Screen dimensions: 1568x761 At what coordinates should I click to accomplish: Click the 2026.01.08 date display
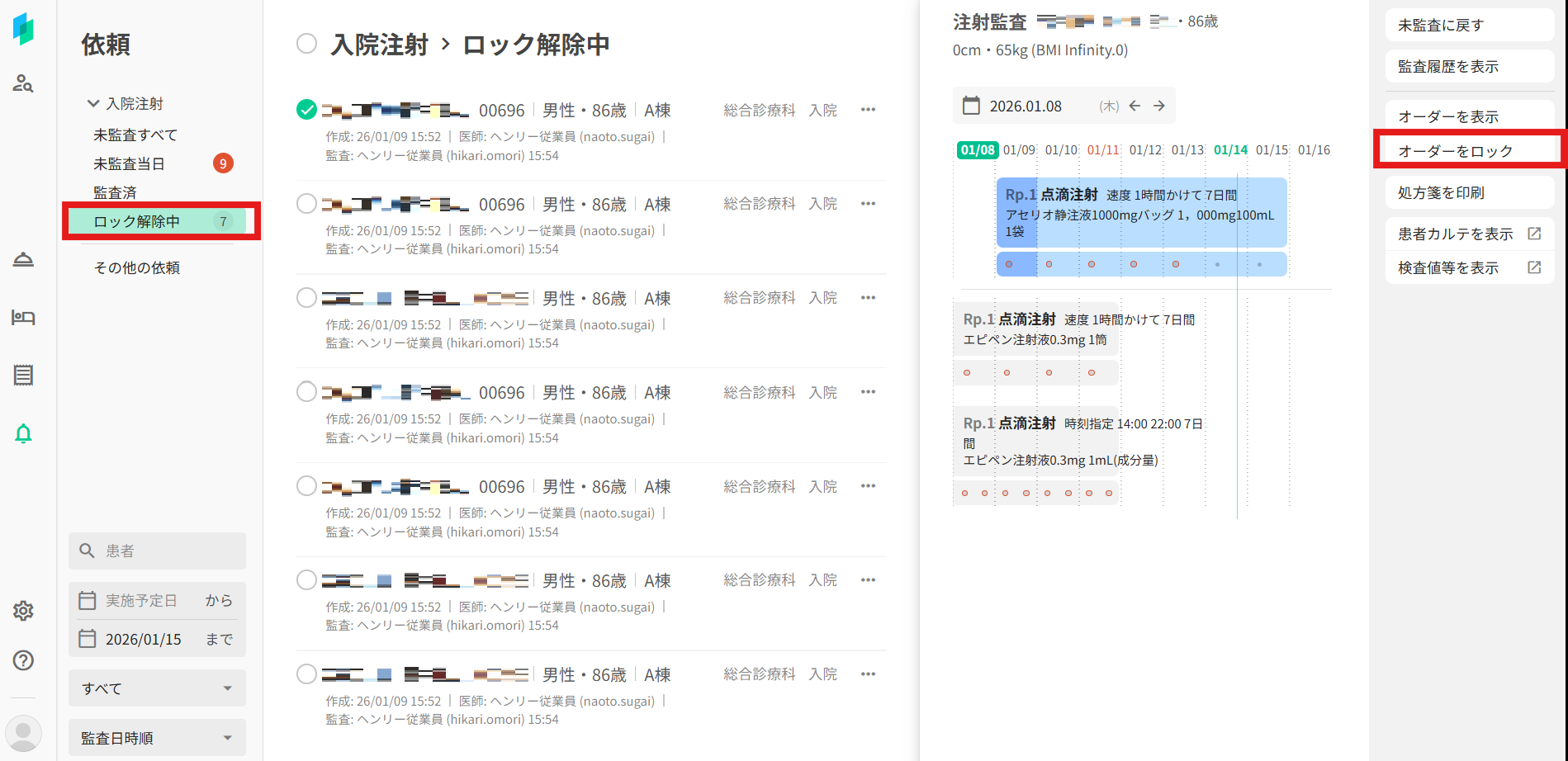pyautogui.click(x=1026, y=106)
